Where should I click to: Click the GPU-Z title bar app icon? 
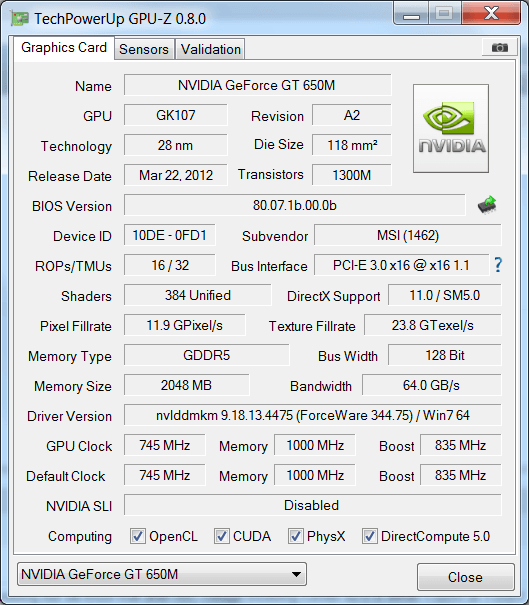click(20, 19)
